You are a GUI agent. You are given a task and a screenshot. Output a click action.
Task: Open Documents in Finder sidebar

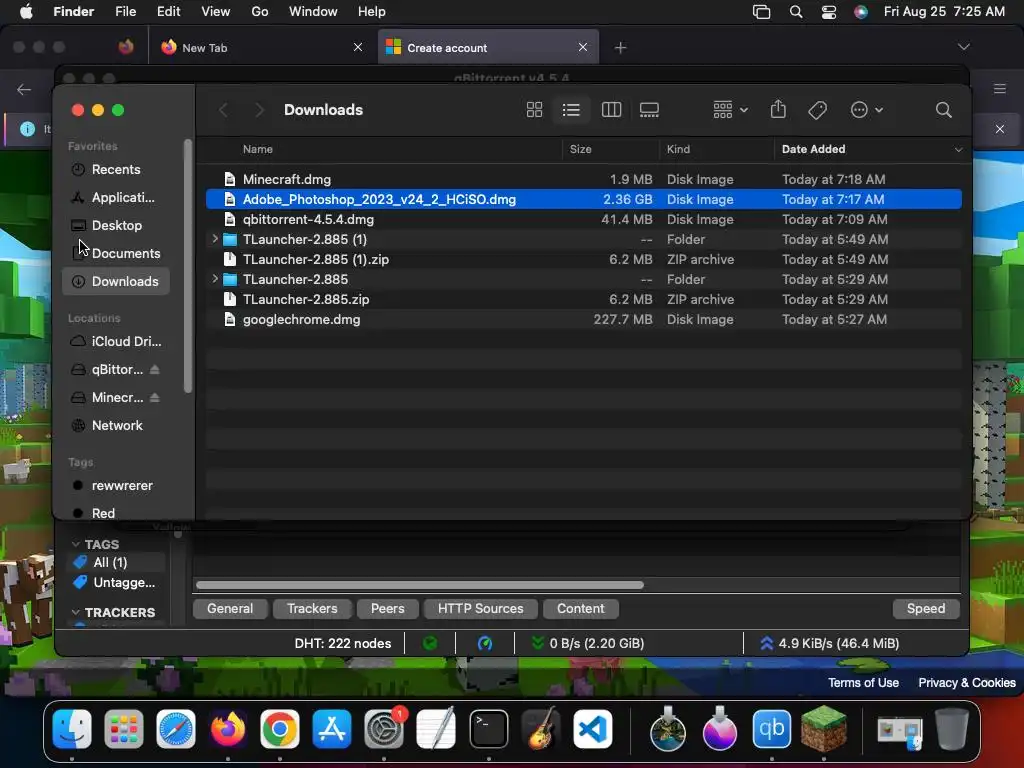tap(116, 253)
